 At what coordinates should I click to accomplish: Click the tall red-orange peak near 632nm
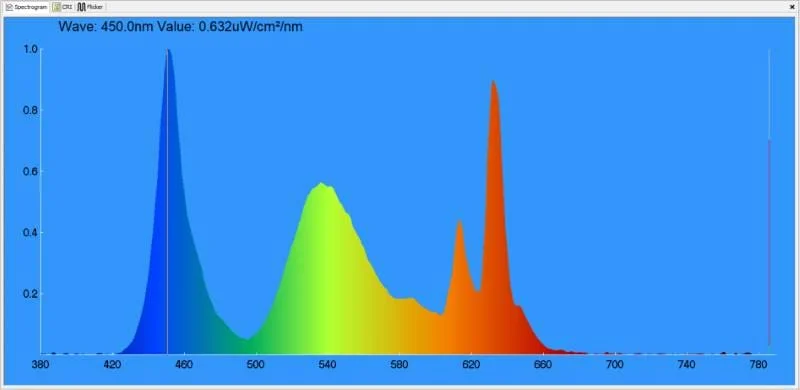[x=493, y=83]
